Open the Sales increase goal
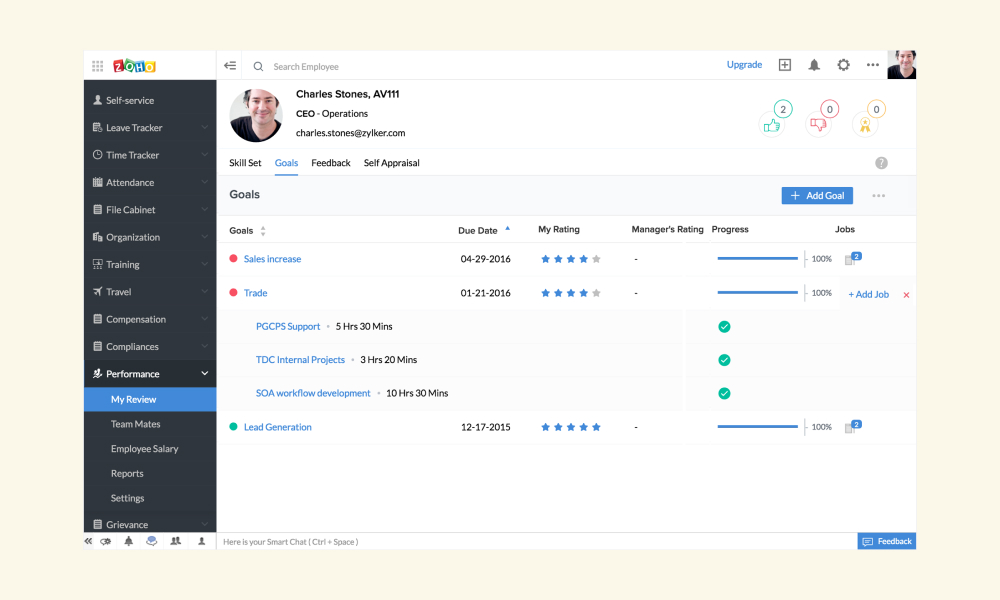The width and height of the screenshot is (1000, 600). pos(272,259)
